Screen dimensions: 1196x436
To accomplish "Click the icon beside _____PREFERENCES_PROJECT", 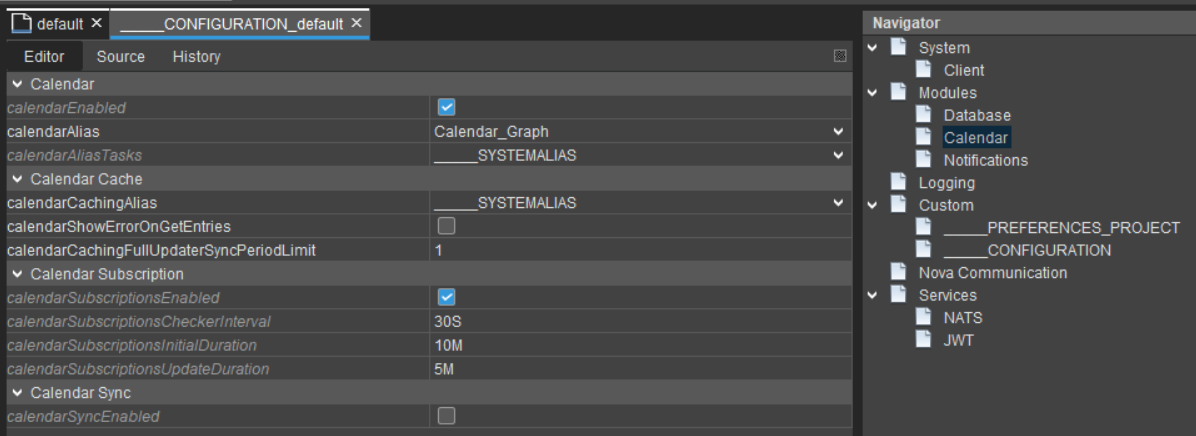I will coord(923,227).
